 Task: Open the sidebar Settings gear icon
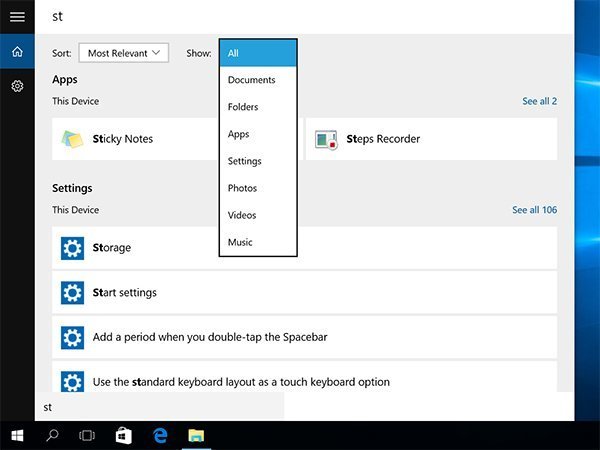(17, 86)
